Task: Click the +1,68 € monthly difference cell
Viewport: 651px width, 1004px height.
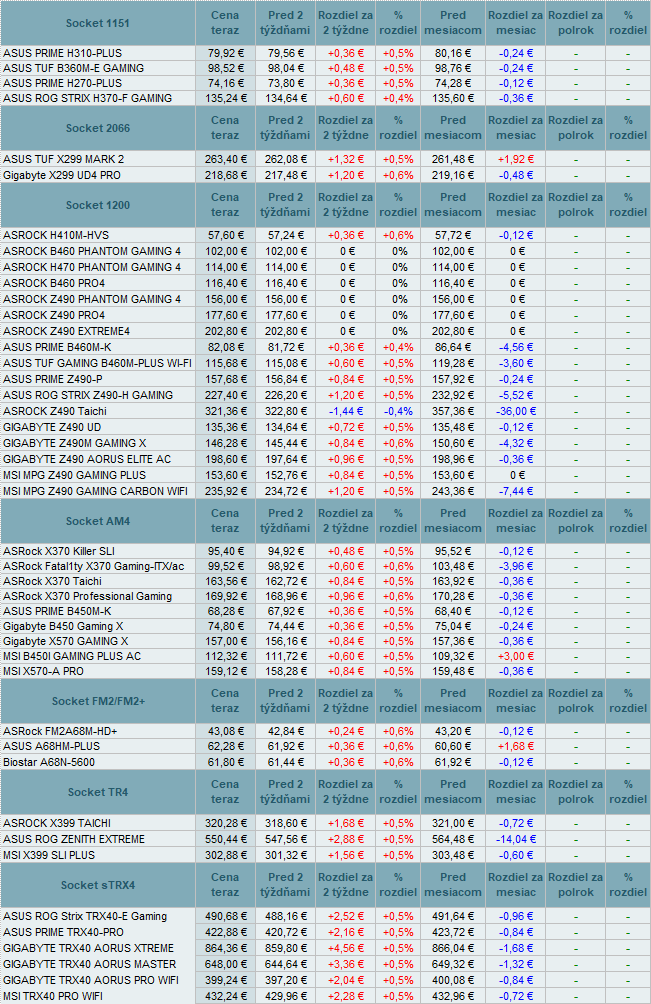Action: [x=515, y=747]
